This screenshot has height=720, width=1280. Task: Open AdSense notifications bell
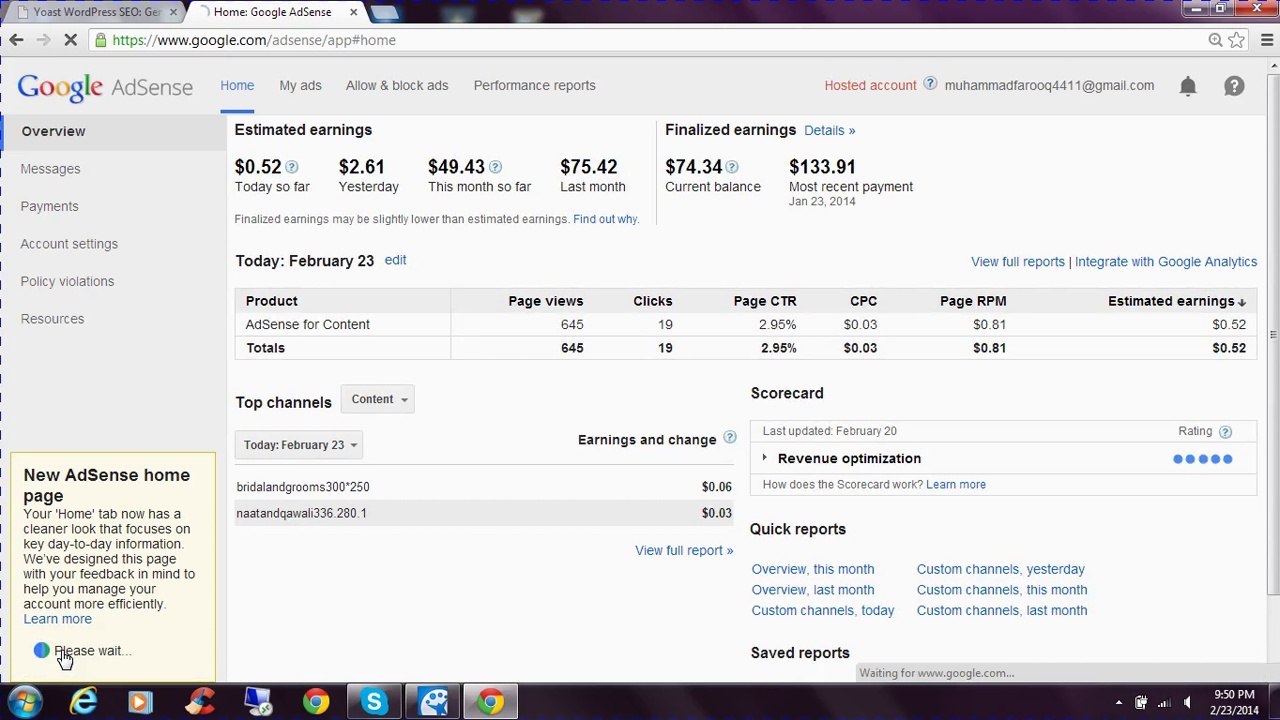[x=1188, y=86]
